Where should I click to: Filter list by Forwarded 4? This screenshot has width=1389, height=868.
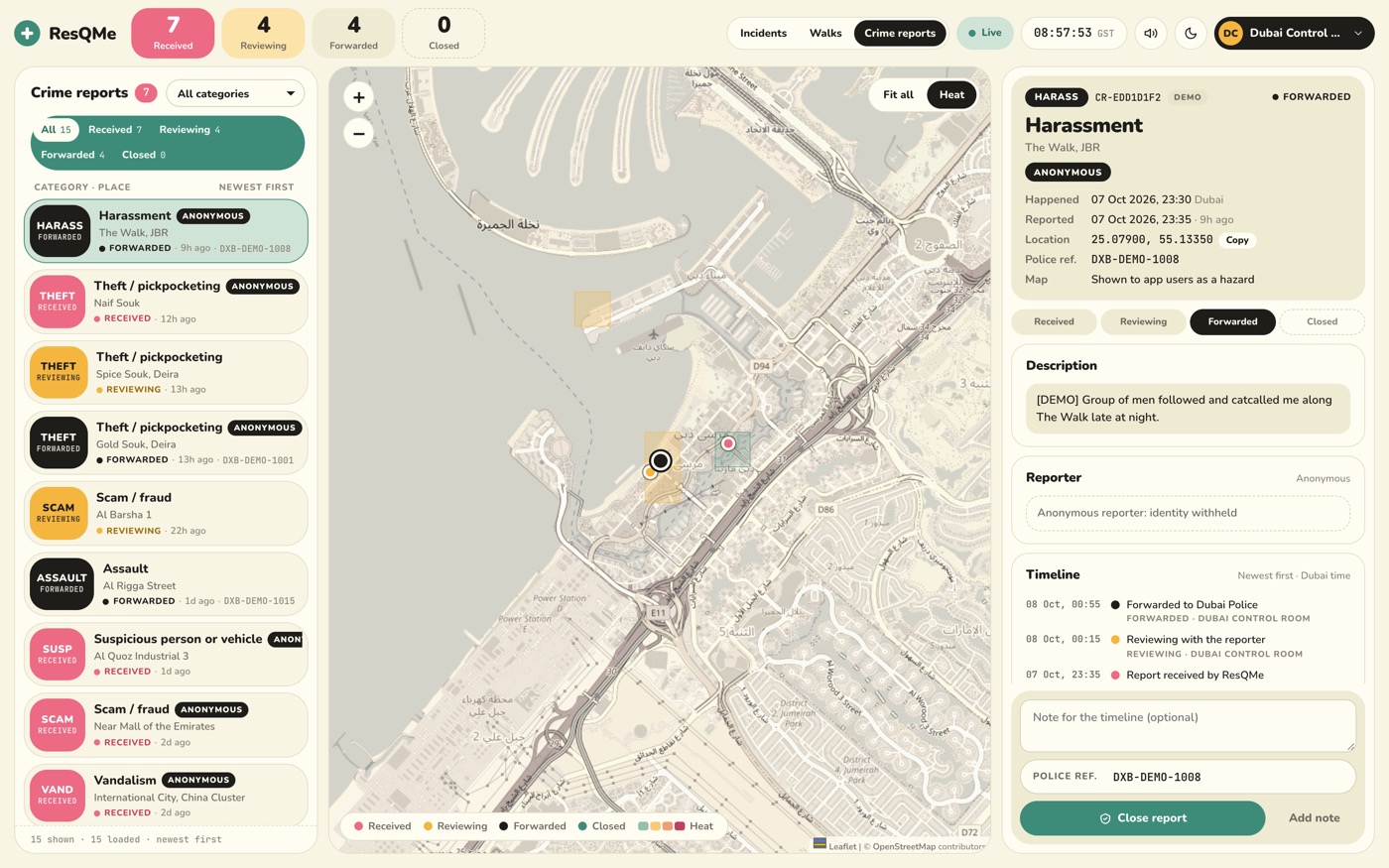73,155
